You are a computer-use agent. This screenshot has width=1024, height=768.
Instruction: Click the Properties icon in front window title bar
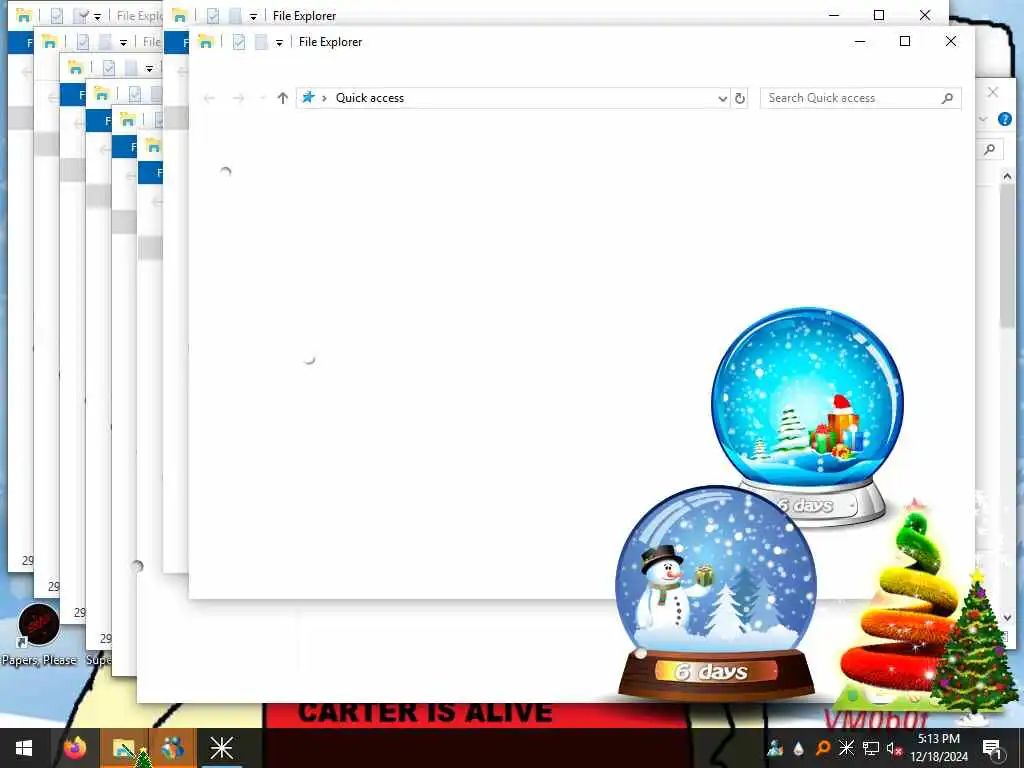239,42
